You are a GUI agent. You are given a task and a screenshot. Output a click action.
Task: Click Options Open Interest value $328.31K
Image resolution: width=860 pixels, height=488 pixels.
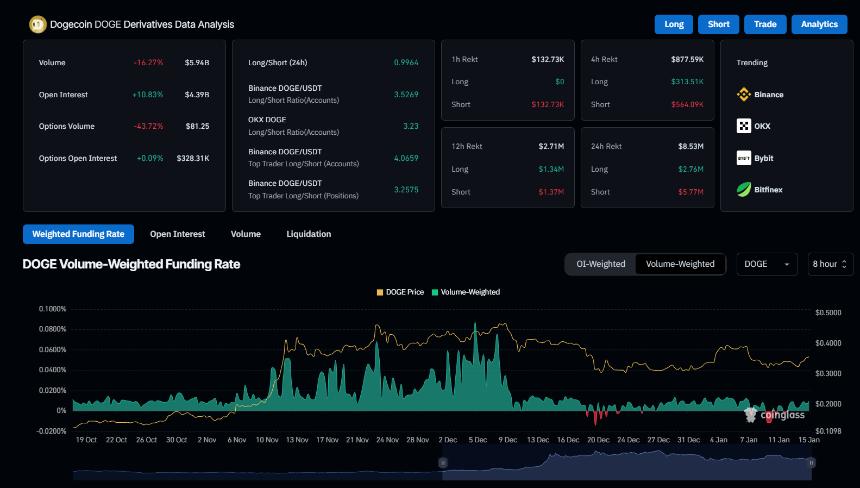pos(193,158)
